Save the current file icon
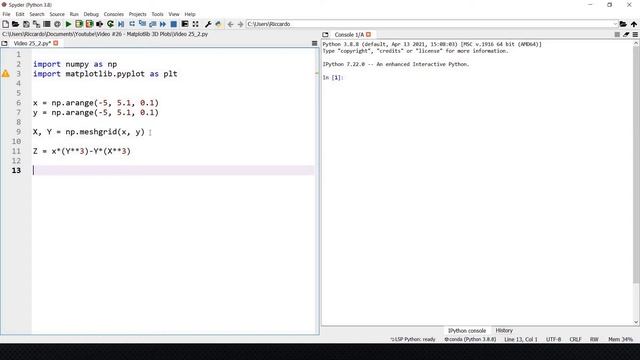The width and height of the screenshot is (640, 360). 26,24
